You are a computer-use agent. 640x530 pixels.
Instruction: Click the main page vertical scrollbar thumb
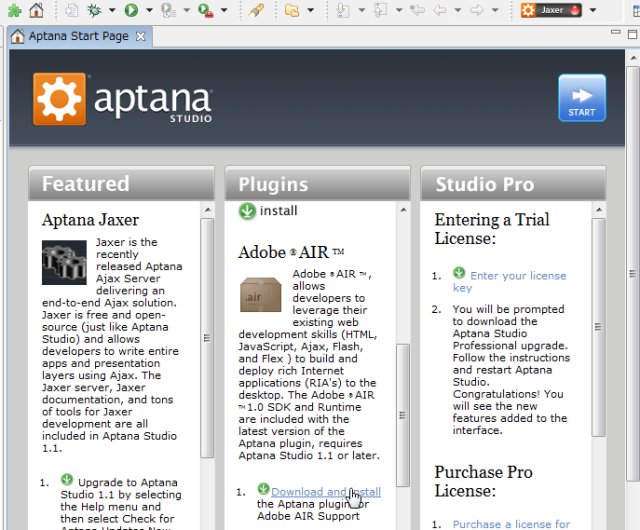633,274
